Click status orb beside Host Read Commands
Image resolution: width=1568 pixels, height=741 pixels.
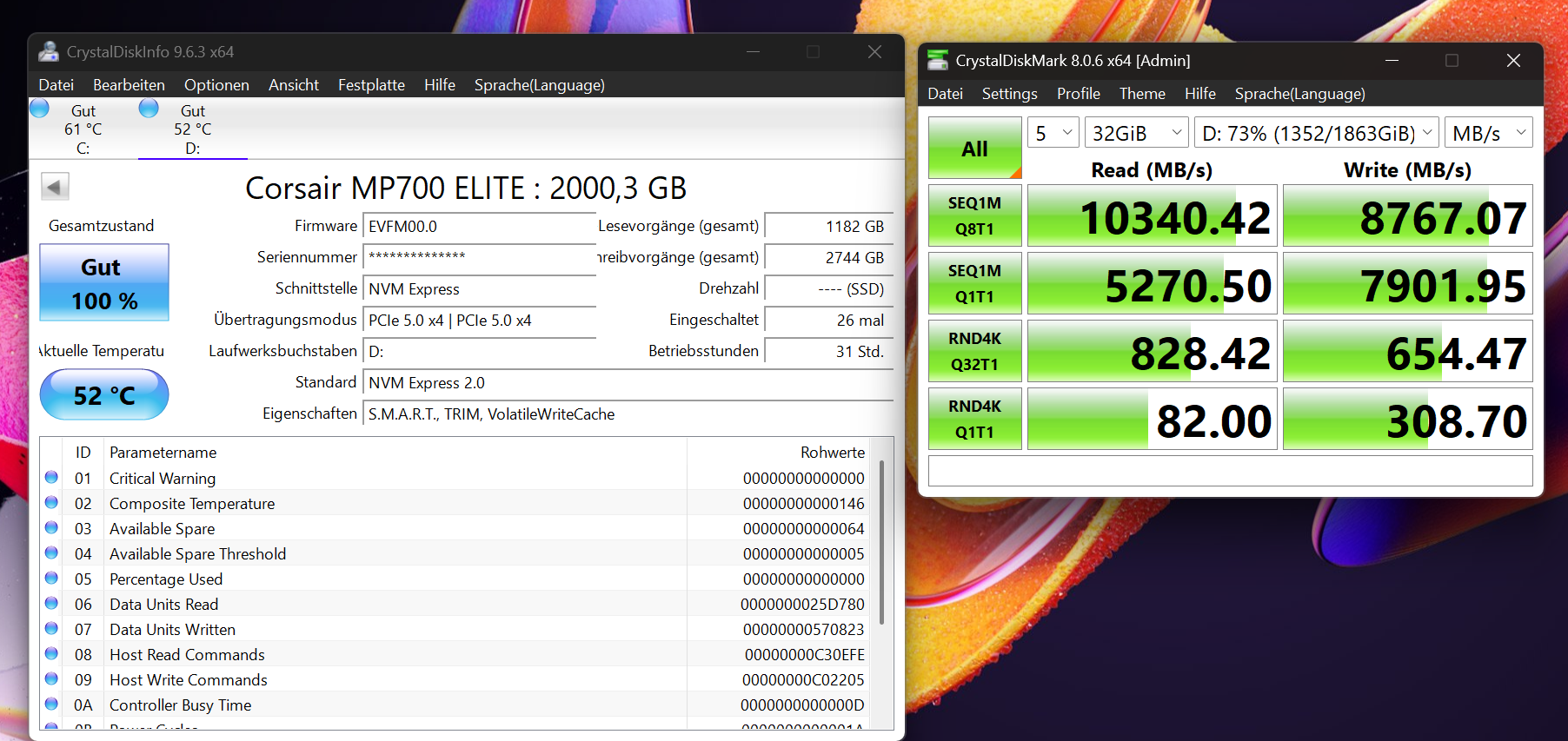click(51, 653)
